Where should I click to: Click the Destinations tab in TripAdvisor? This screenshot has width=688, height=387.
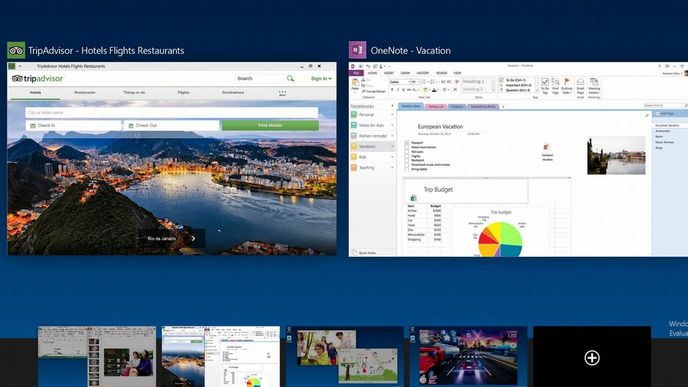(x=233, y=93)
